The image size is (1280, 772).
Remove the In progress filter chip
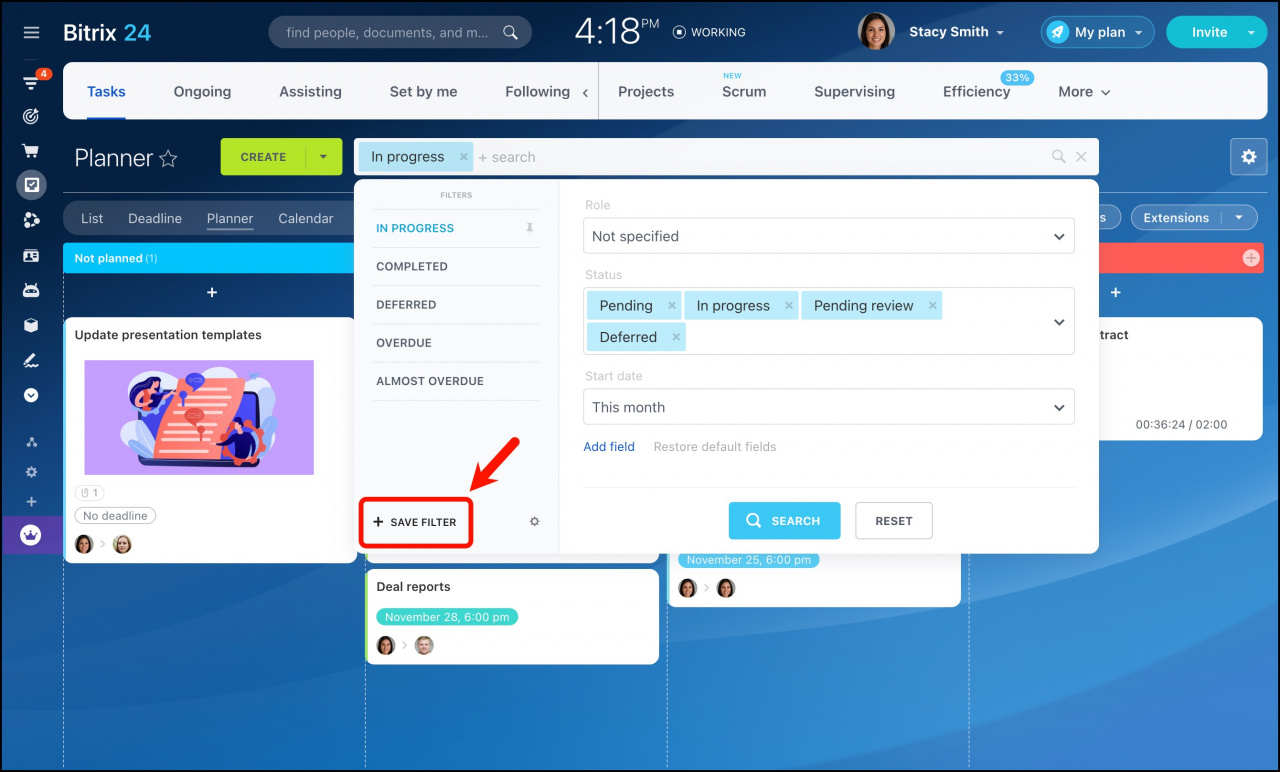[x=463, y=156]
